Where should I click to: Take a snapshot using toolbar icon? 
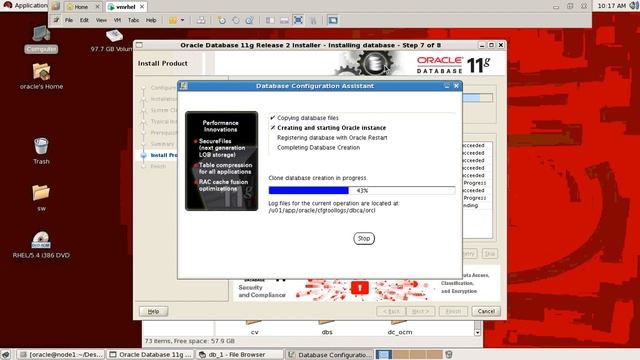click(222, 20)
